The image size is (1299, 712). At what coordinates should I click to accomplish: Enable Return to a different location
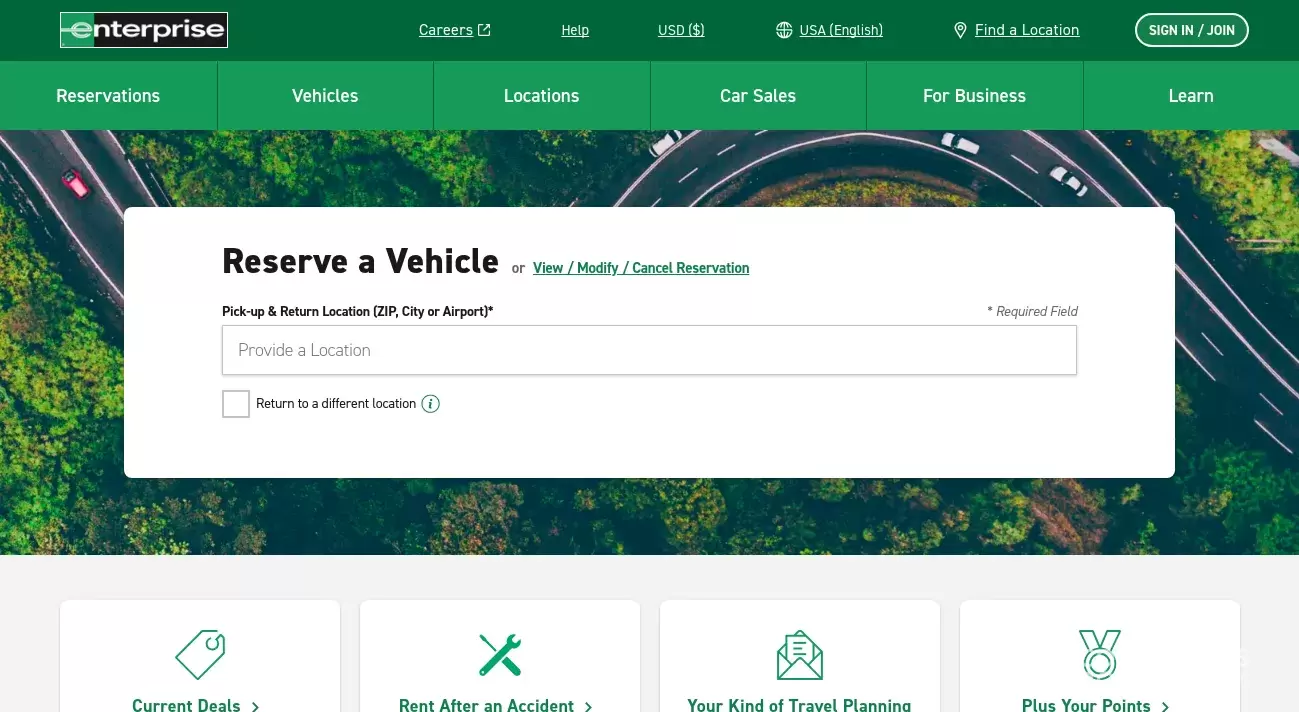point(235,404)
